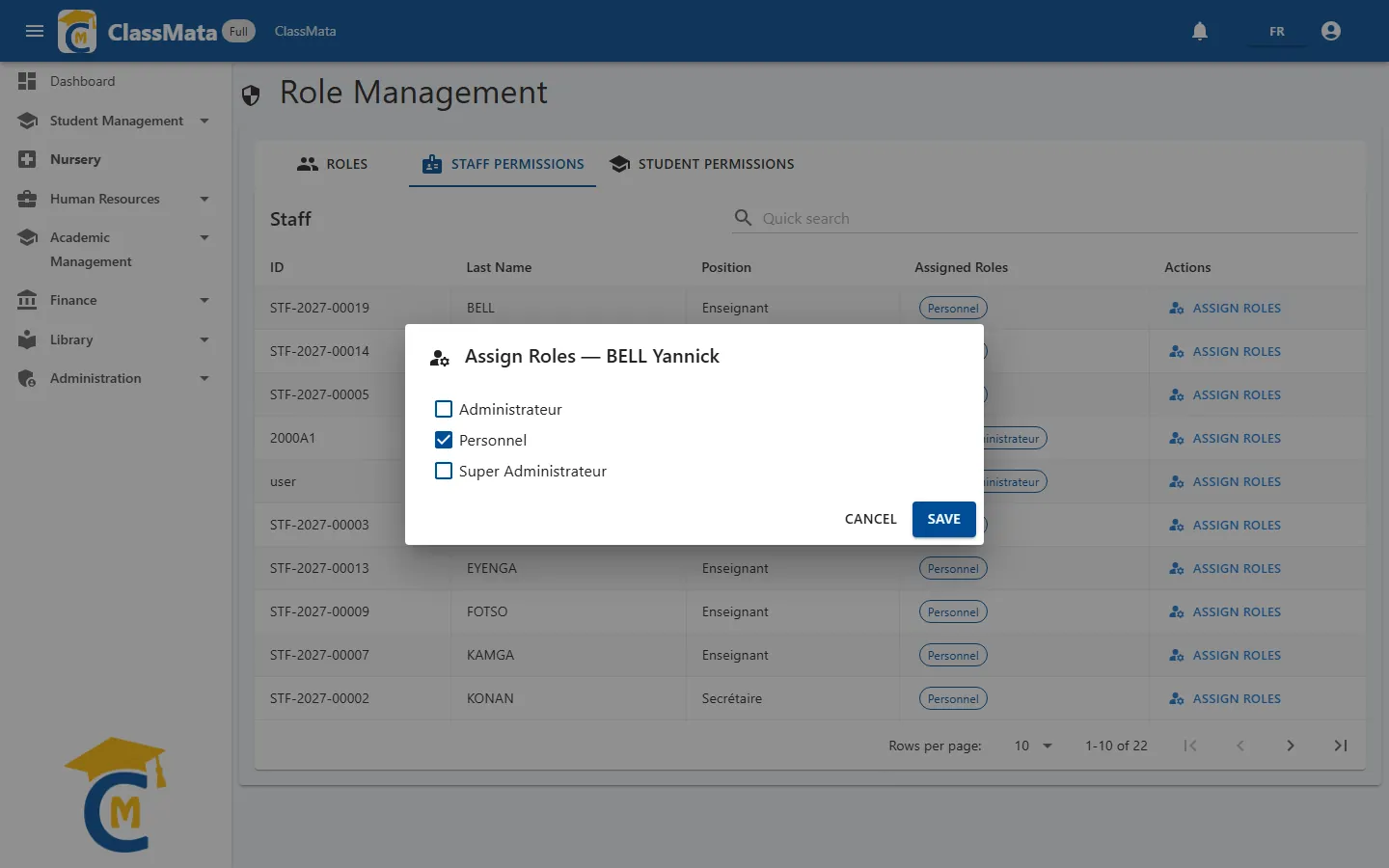
Task: Expand Academic Management submenu arrow
Action: [204, 237]
